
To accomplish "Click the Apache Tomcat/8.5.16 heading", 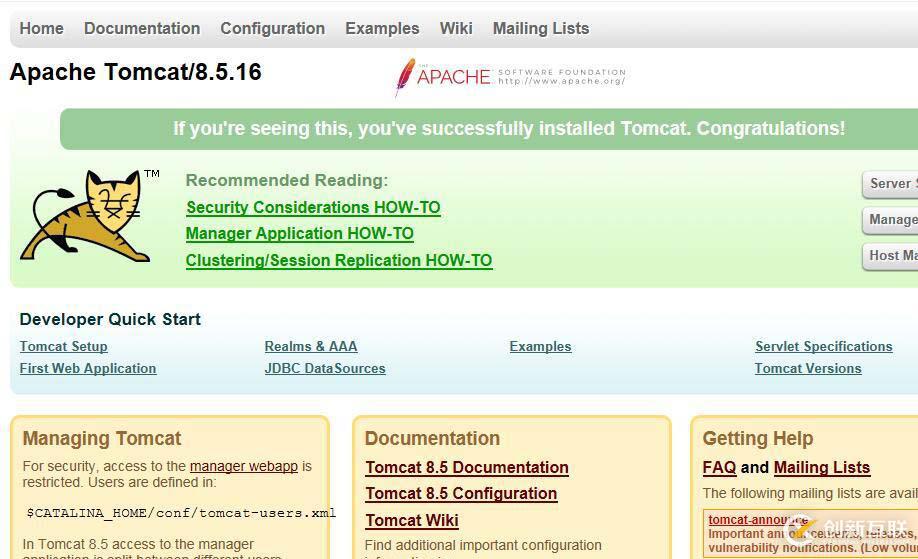I will [136, 72].
